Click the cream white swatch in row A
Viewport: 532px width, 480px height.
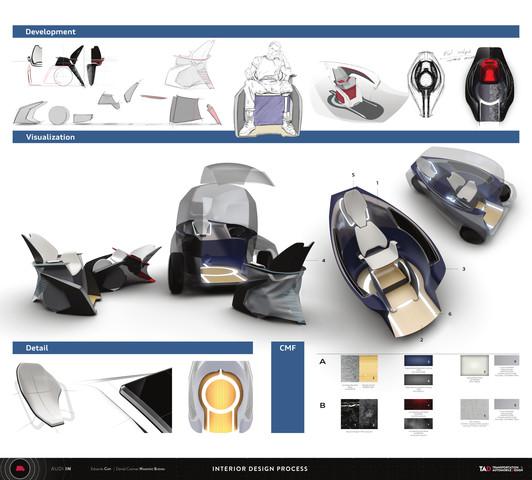click(474, 365)
